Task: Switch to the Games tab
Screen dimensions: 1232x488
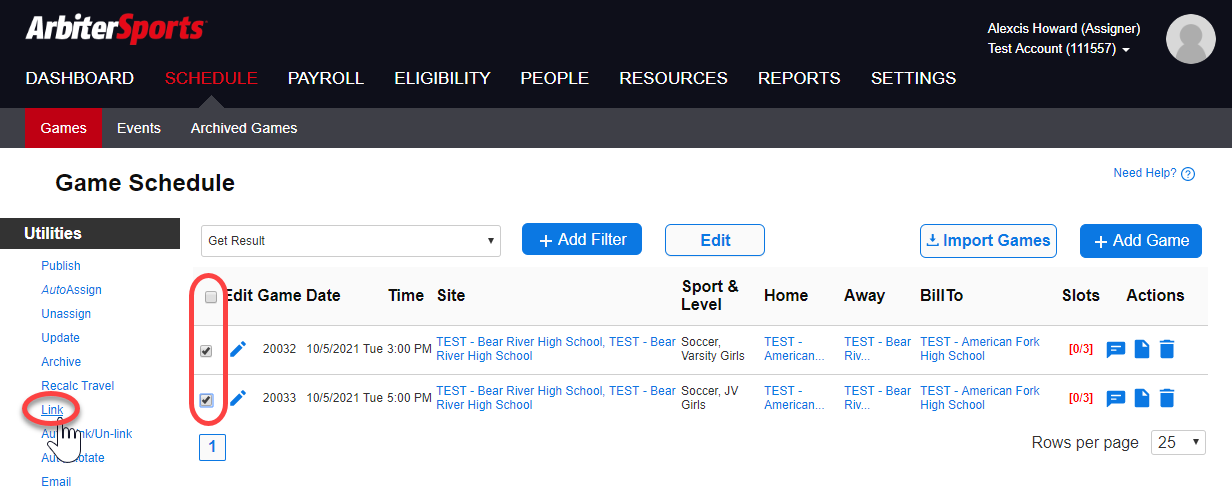Action: pos(64,128)
